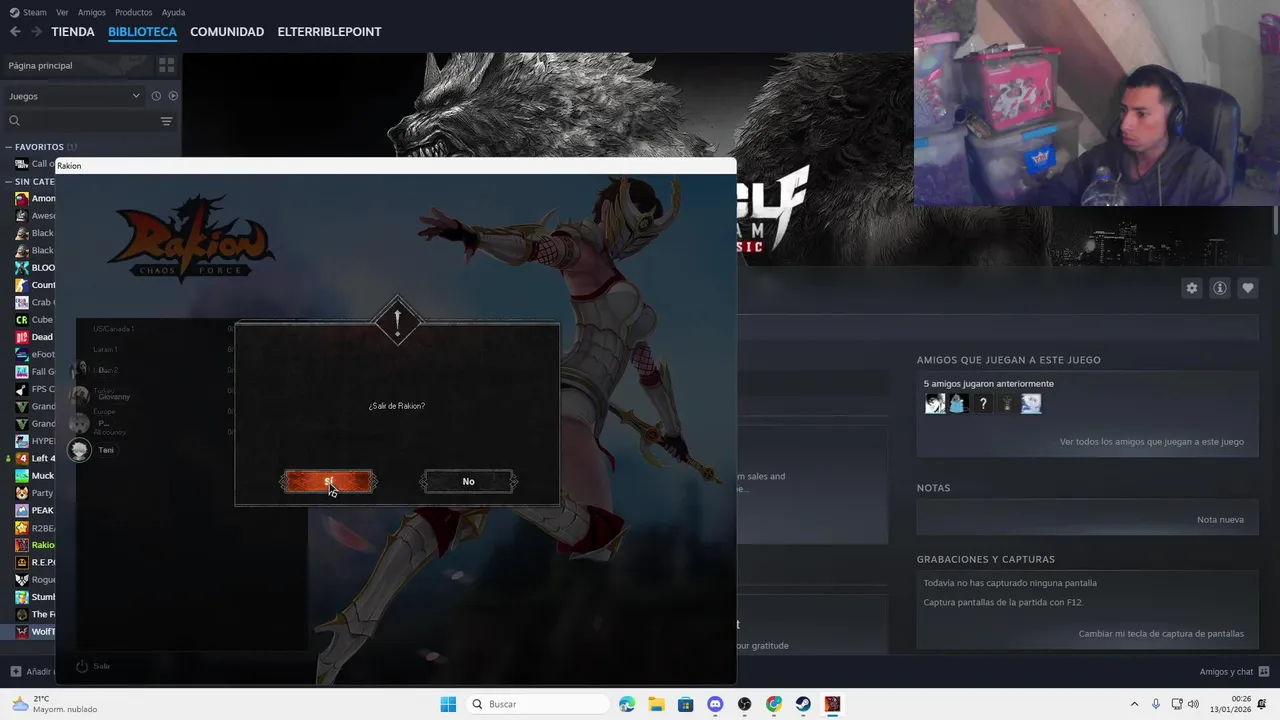
Task: Open the Ayuda menu
Action: click(173, 12)
